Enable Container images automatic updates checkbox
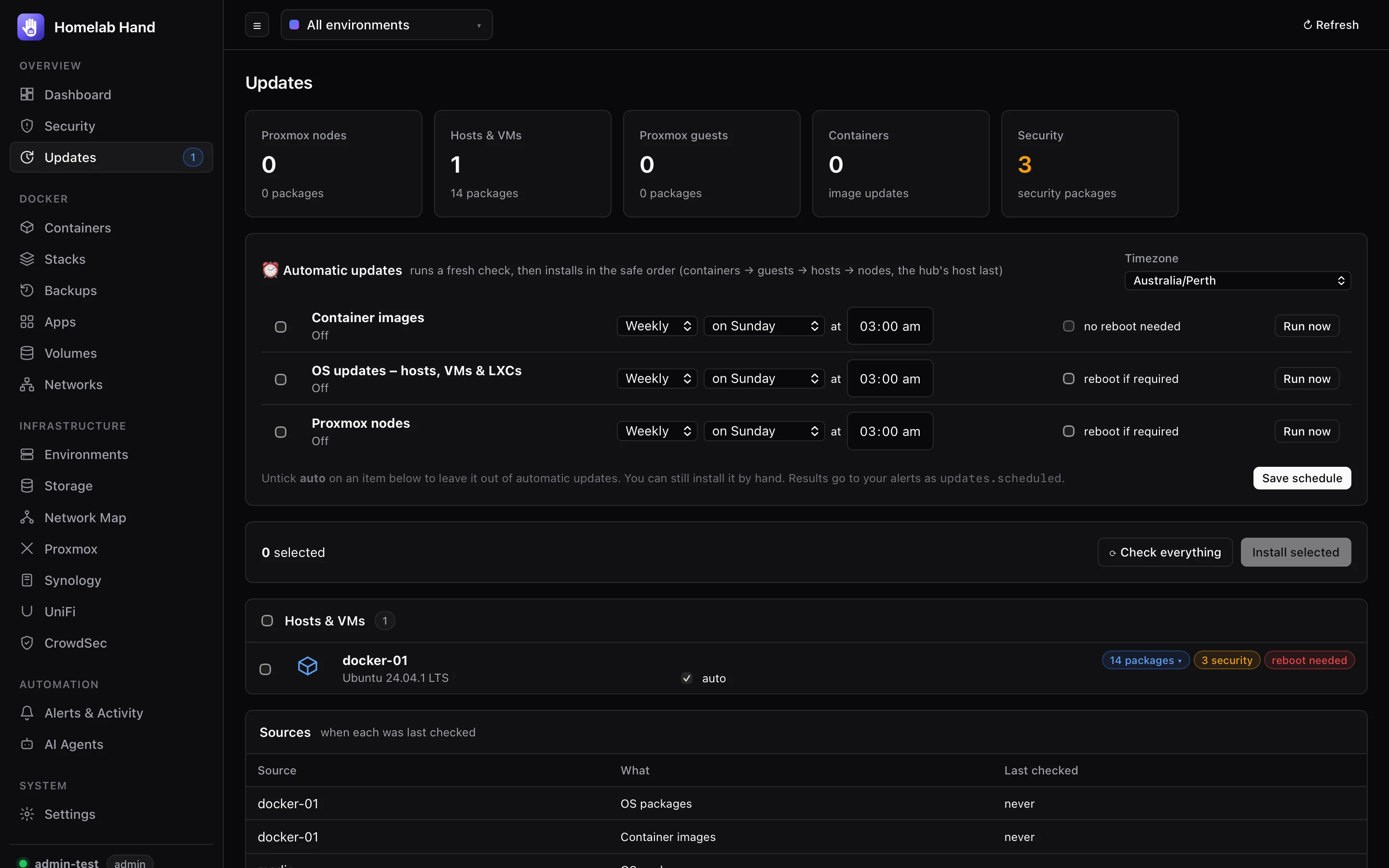1389x868 pixels. (281, 326)
